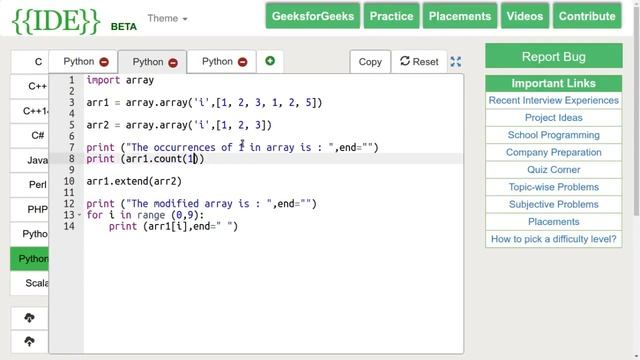This screenshot has width=640, height=360.
Task: Close the second Python tab with red minus icon
Action: pos(173,62)
